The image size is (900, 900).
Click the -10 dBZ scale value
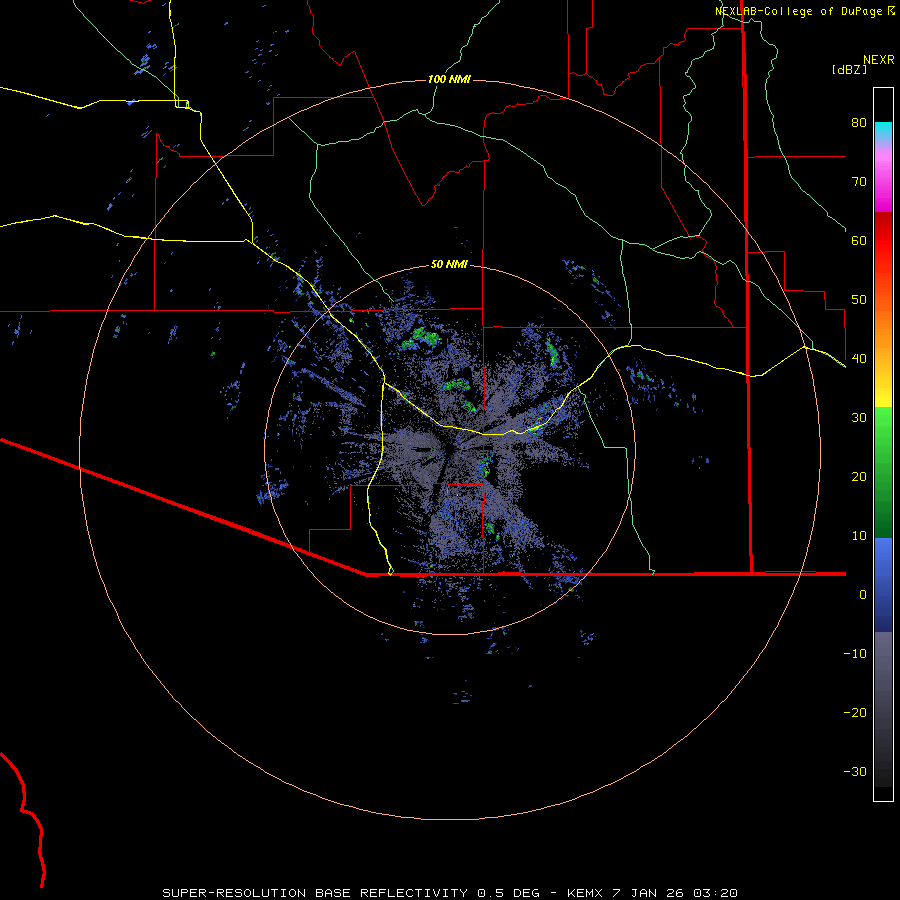click(x=855, y=654)
